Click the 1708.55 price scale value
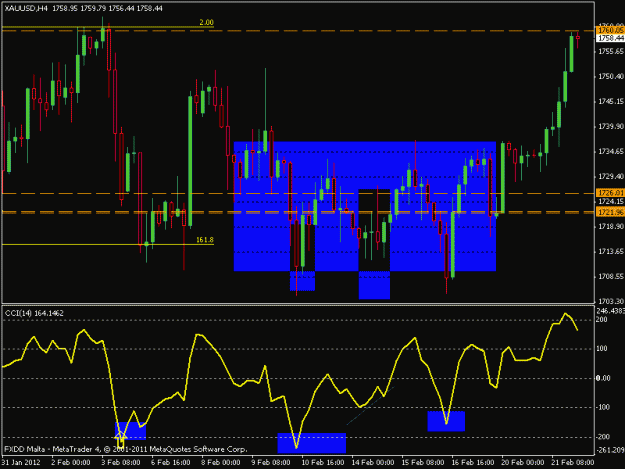Image resolution: width=625 pixels, height=469 pixels. click(611, 276)
